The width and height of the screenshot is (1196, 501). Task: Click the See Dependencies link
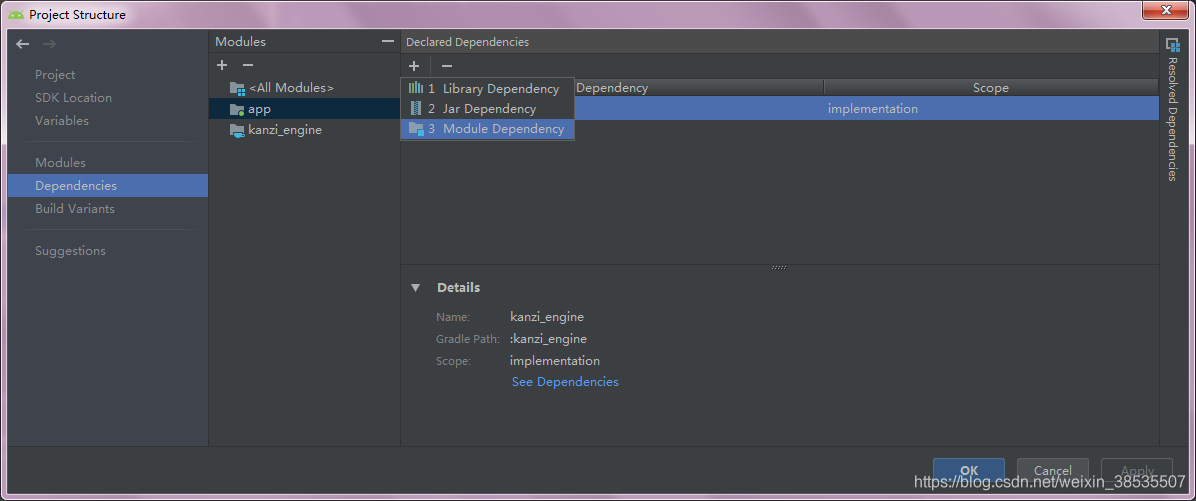(565, 381)
